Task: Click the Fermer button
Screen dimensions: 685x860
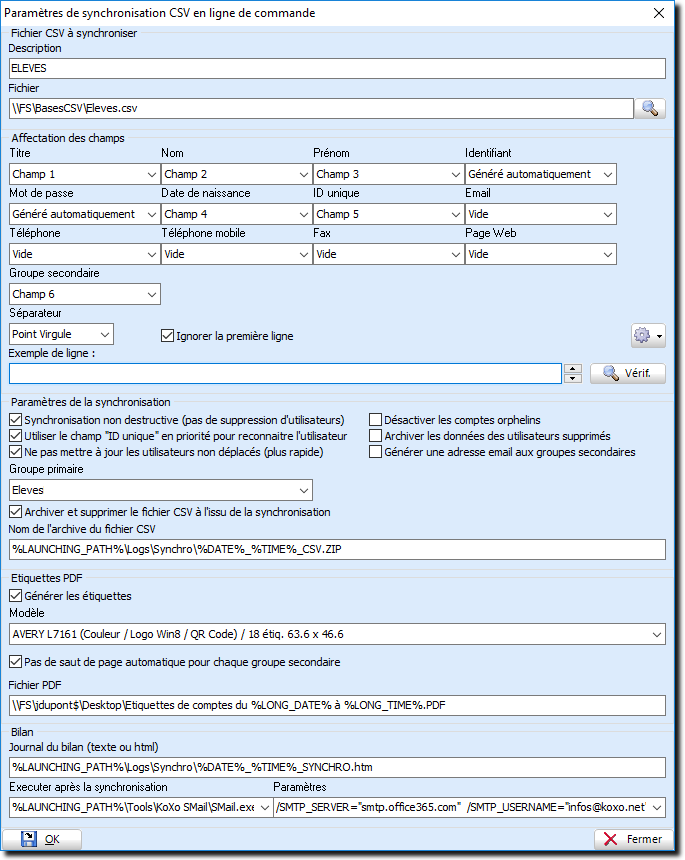Action: pyautogui.click(x=633, y=839)
